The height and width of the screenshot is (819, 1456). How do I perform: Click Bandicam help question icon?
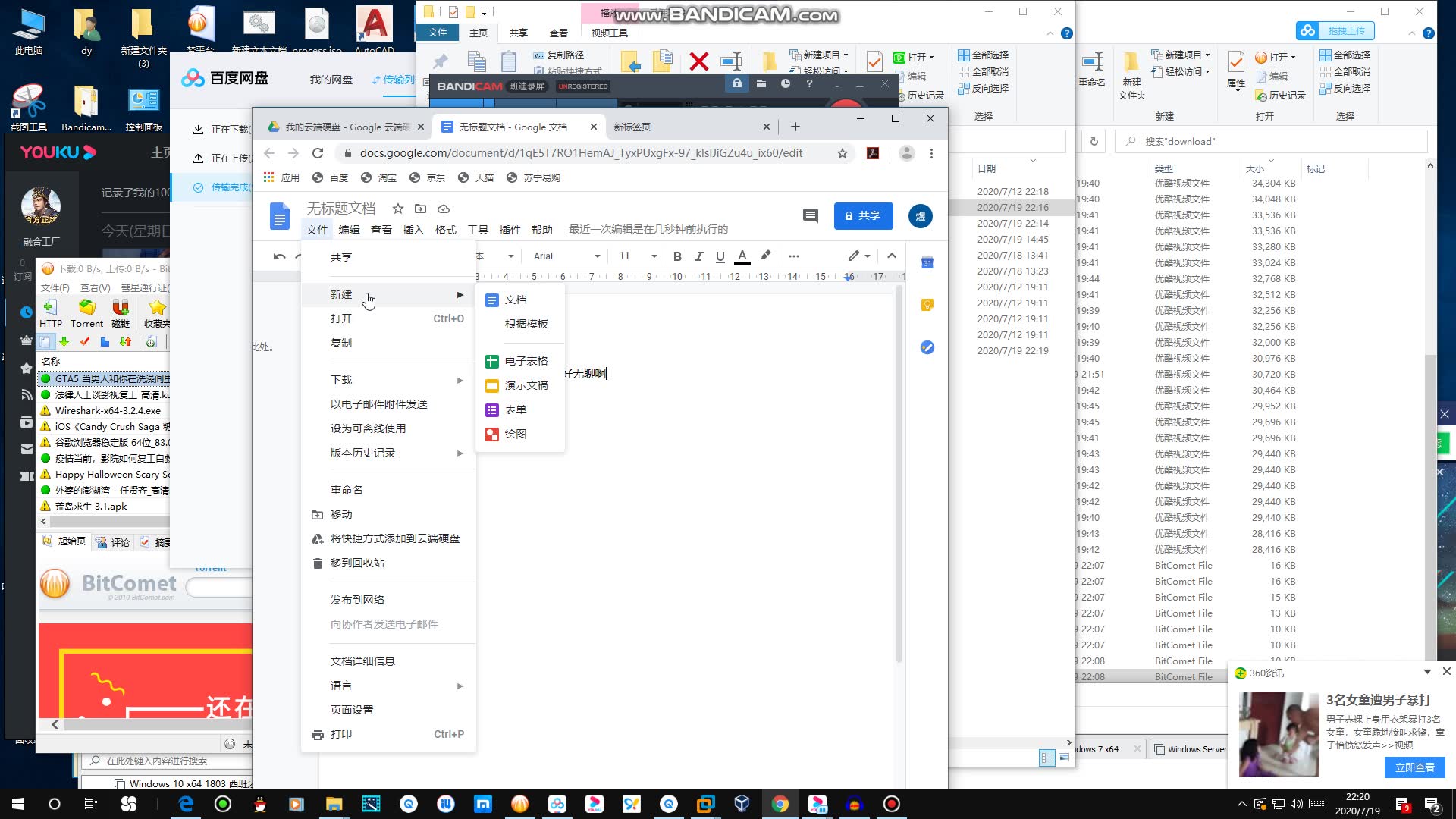(809, 84)
